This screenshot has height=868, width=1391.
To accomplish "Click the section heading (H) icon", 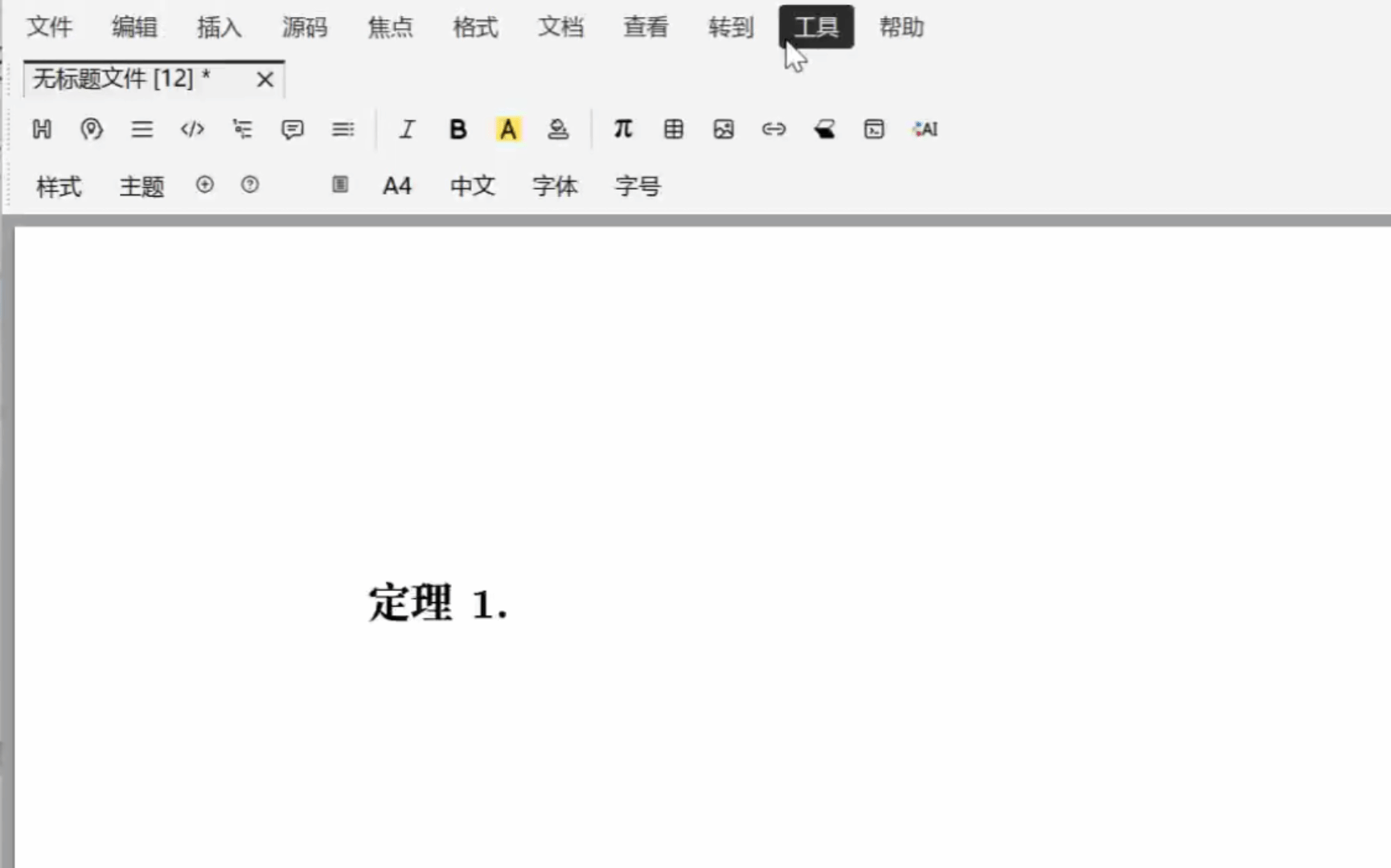I will pos(42,129).
